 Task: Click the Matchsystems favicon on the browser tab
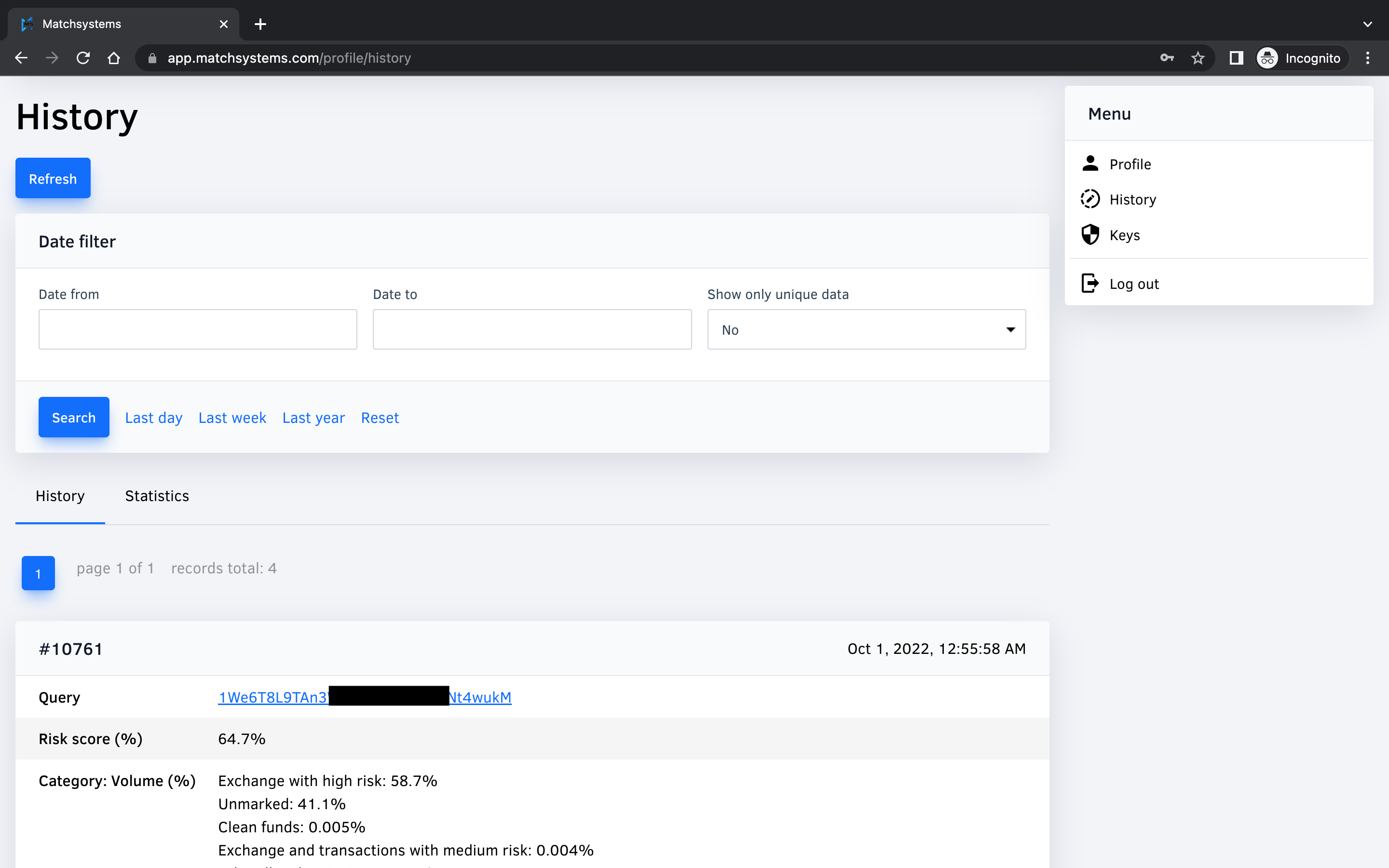tap(27, 24)
